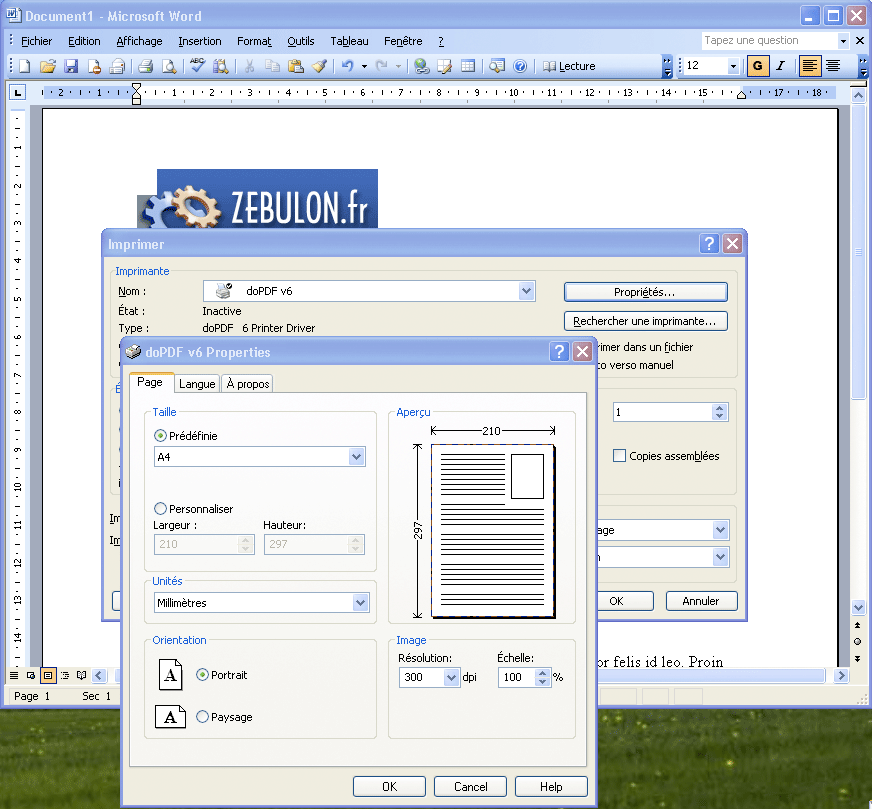Click the Lecture reading mode button

click(569, 66)
